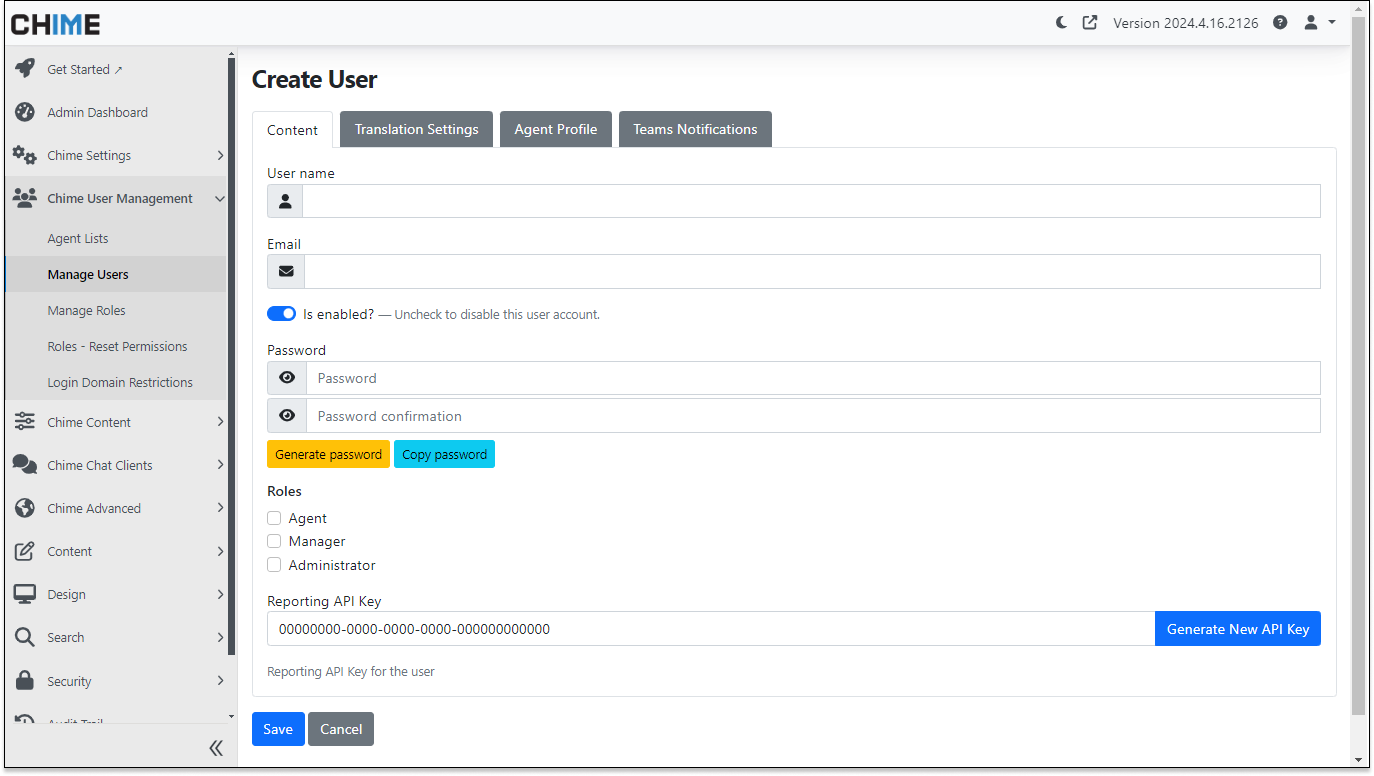This screenshot has height=776, width=1374.
Task: Reveal the Password field using the eye icon
Action: tap(286, 377)
